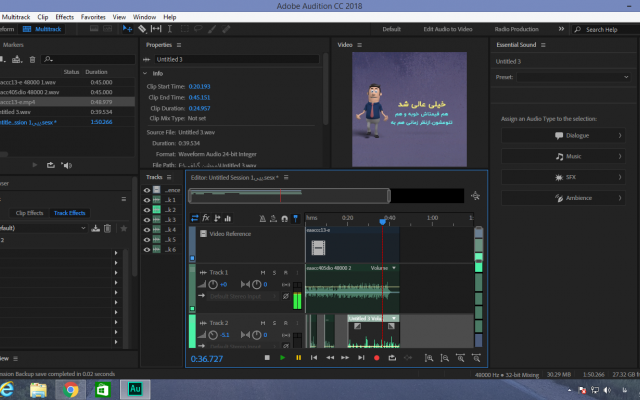Hide the k3 track eye icon
640x400 pixels.
coord(147,220)
